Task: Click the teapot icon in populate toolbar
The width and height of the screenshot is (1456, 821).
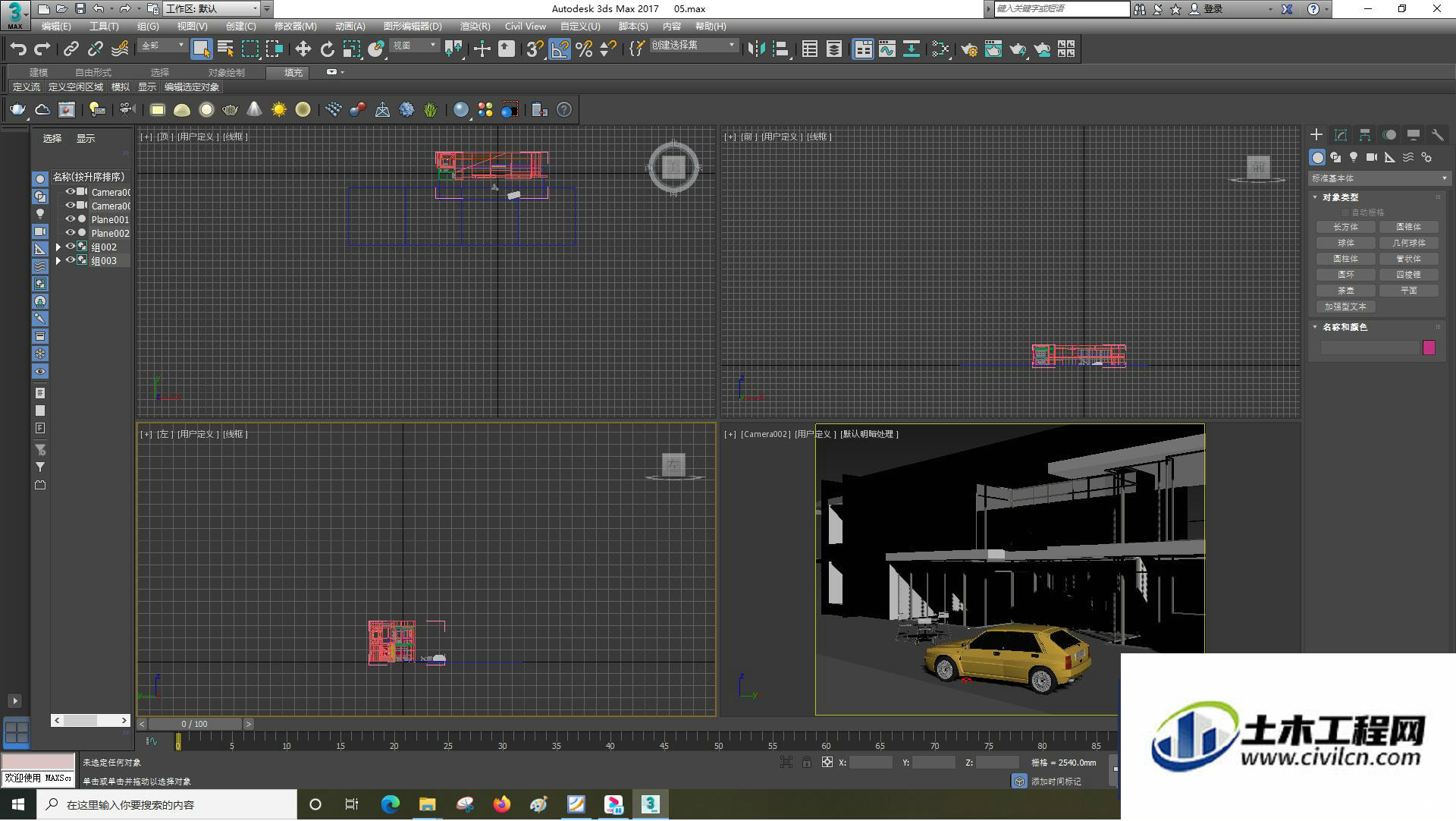Action: point(17,110)
